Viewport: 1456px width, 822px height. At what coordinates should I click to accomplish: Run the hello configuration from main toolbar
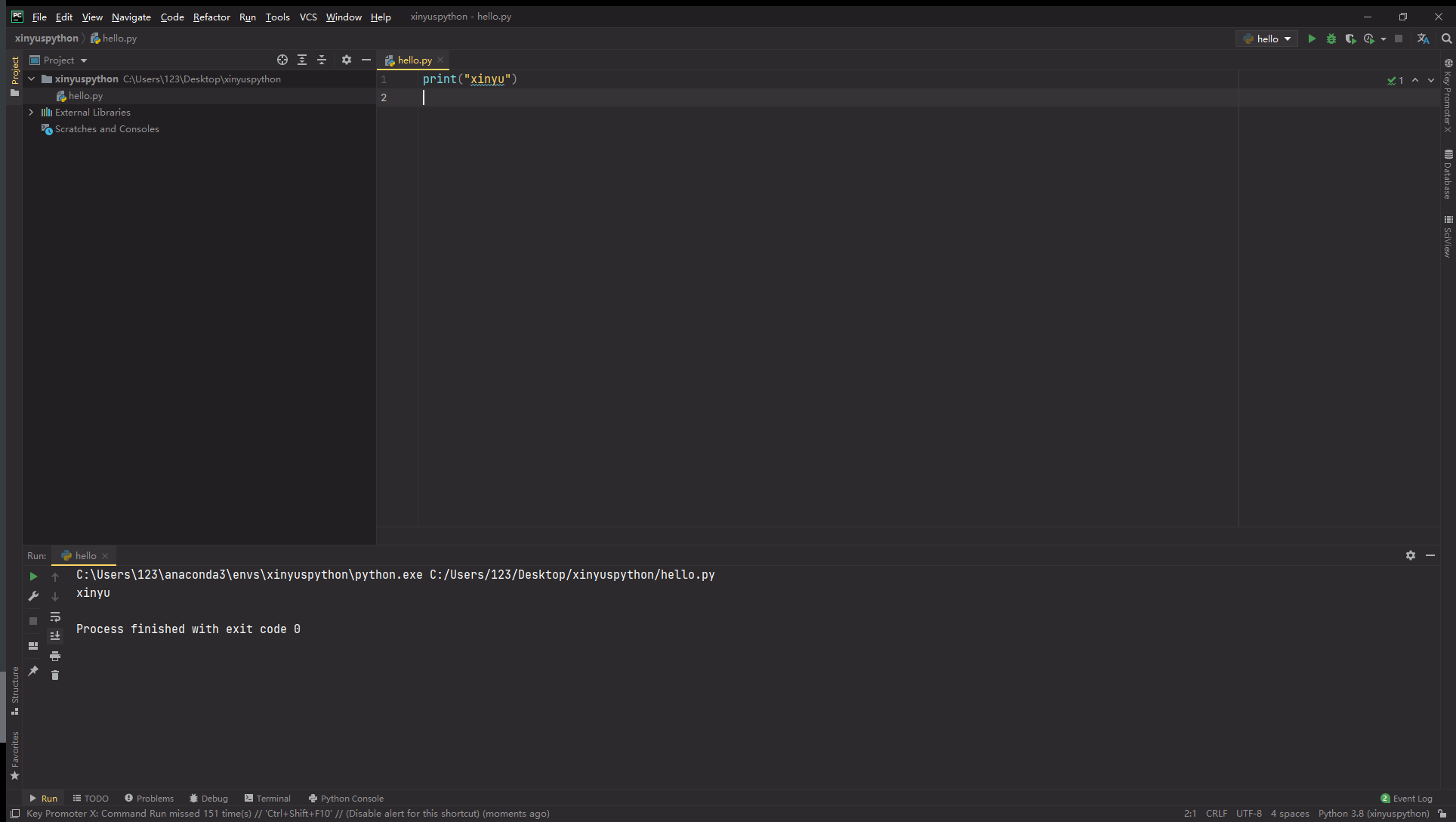tap(1312, 39)
